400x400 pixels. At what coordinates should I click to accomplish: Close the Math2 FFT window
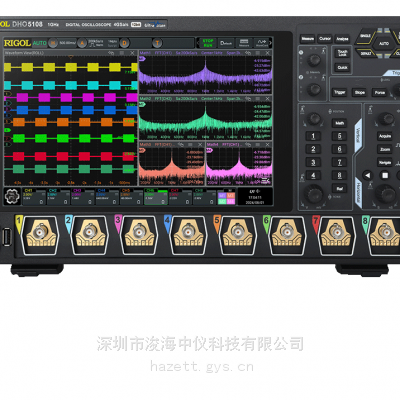point(267,99)
